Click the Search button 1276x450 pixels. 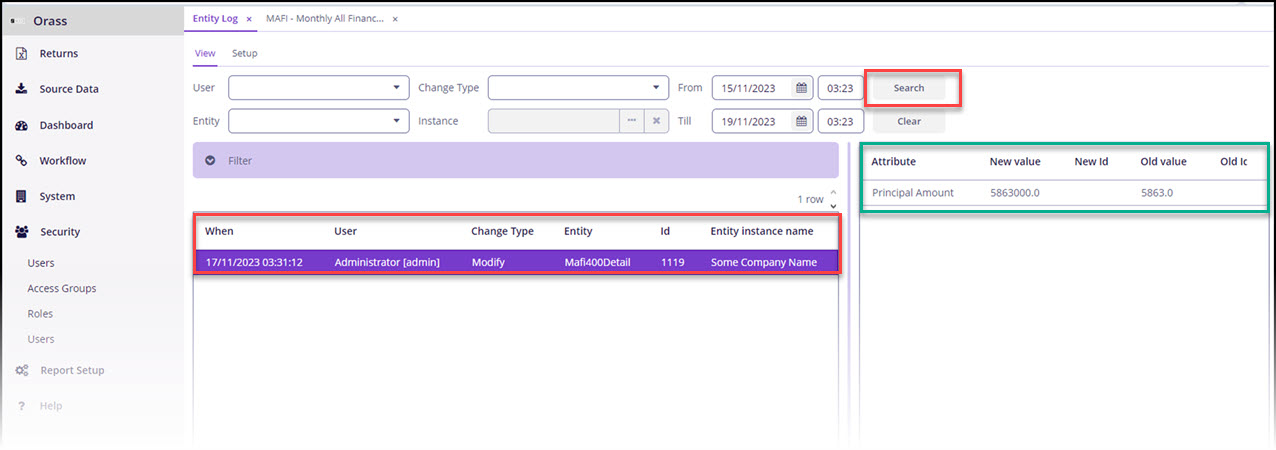click(909, 88)
